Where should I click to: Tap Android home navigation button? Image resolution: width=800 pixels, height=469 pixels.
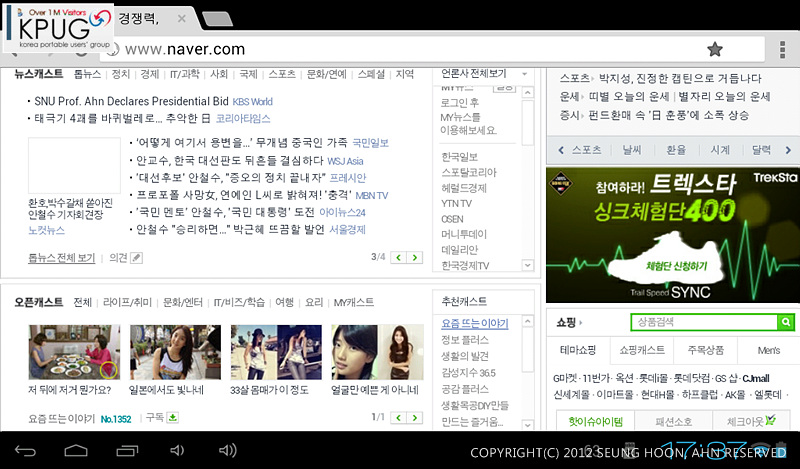tap(76, 451)
